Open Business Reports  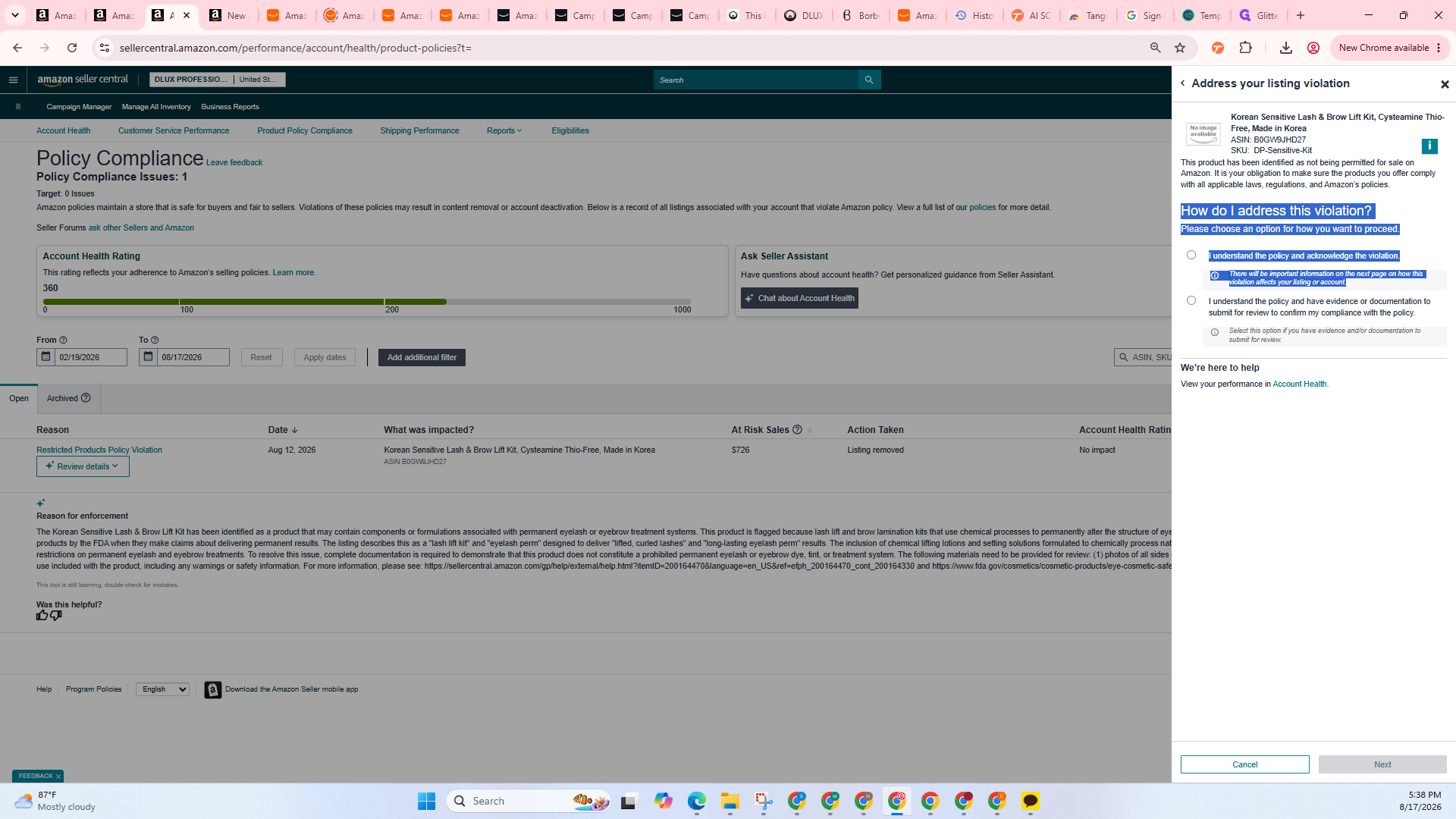(230, 107)
